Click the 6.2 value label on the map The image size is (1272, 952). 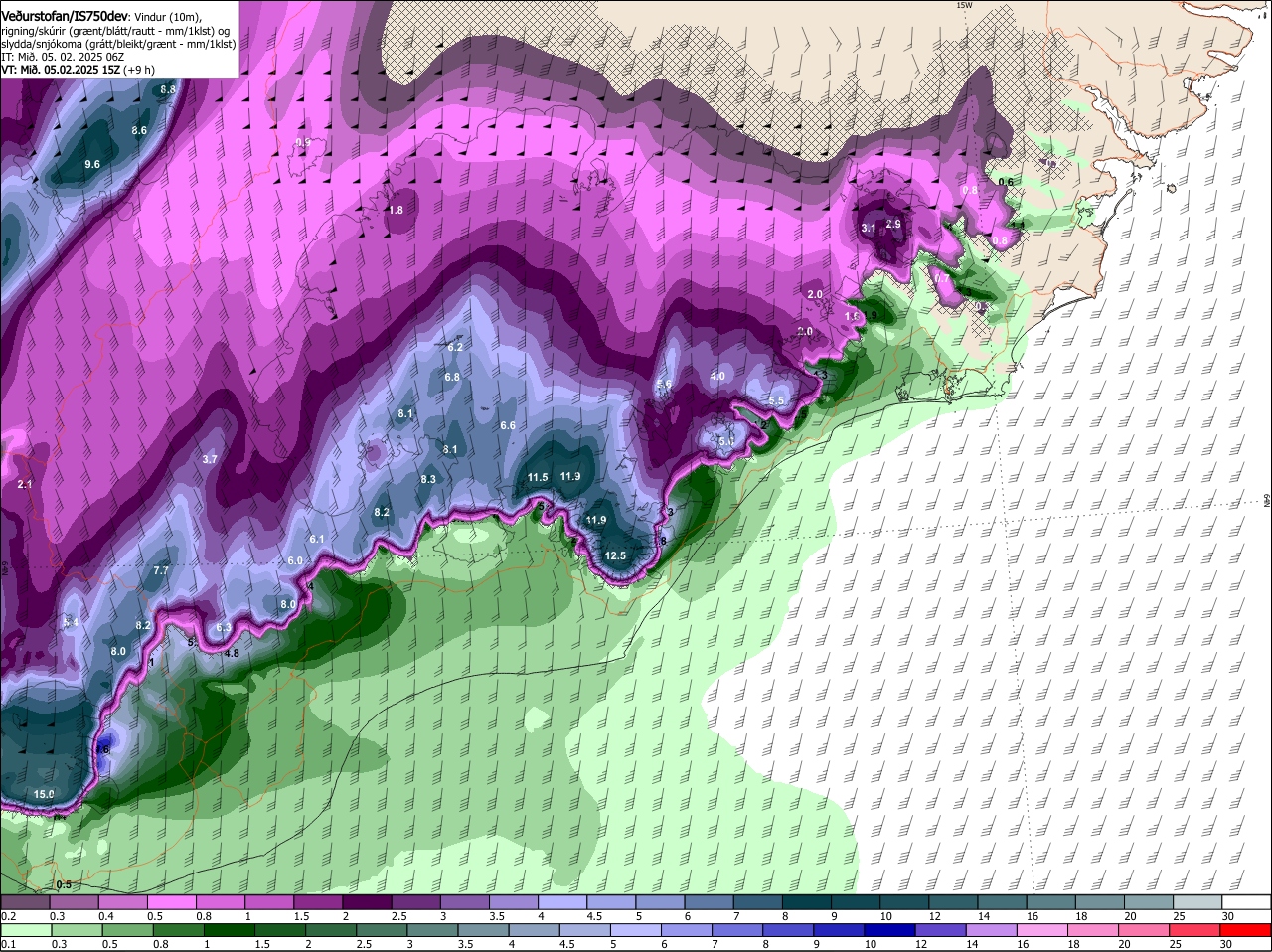pyautogui.click(x=455, y=347)
